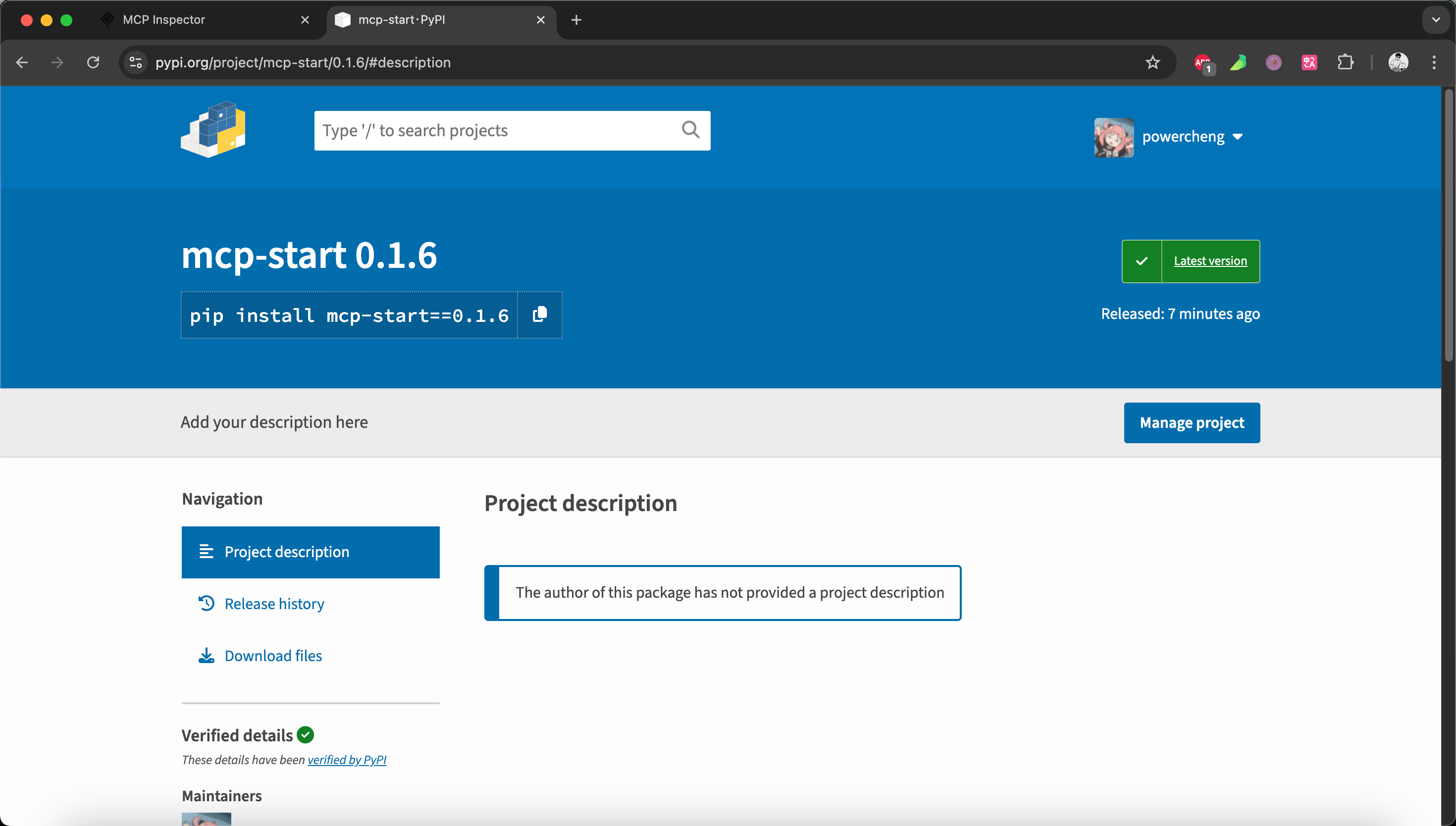Click the search magnifier icon

690,130
